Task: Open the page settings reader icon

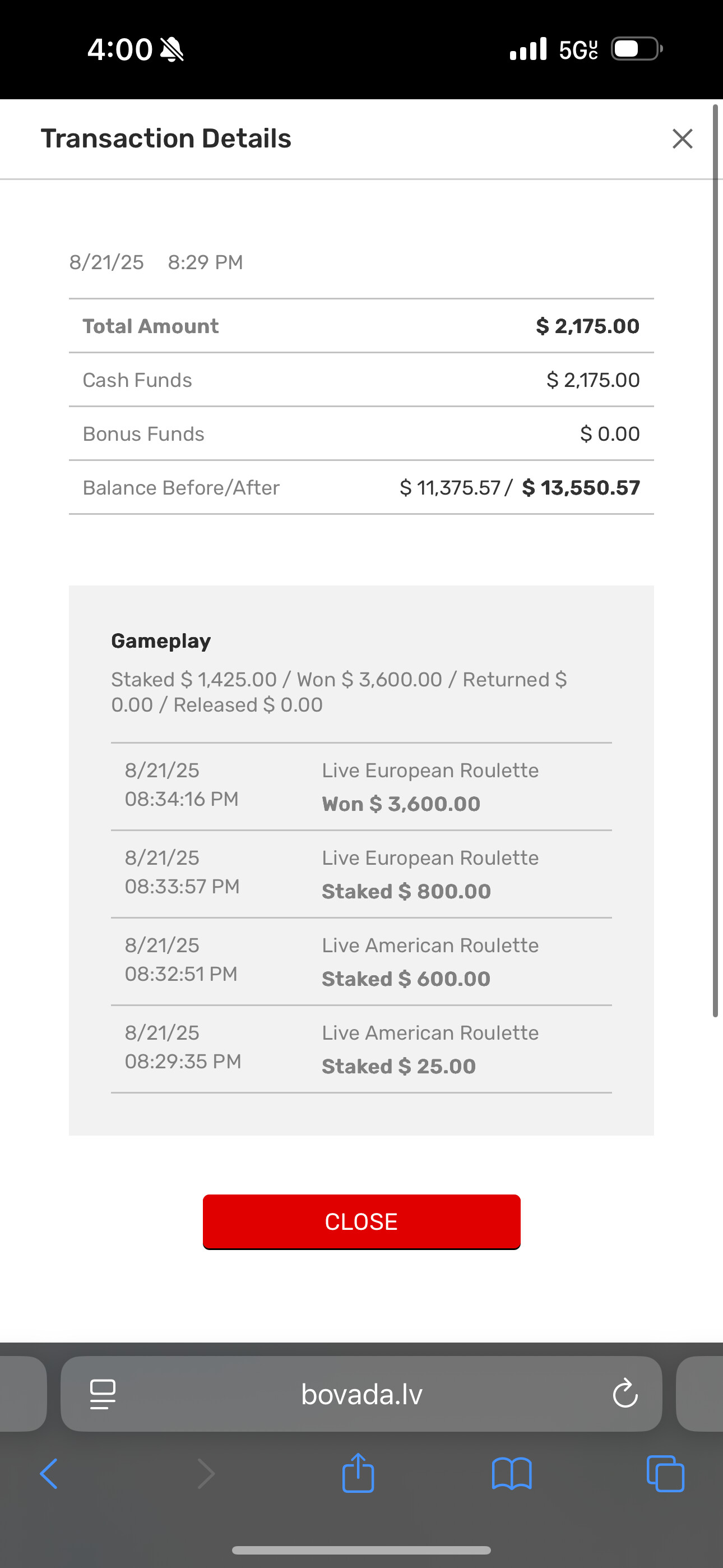Action: (103, 1394)
